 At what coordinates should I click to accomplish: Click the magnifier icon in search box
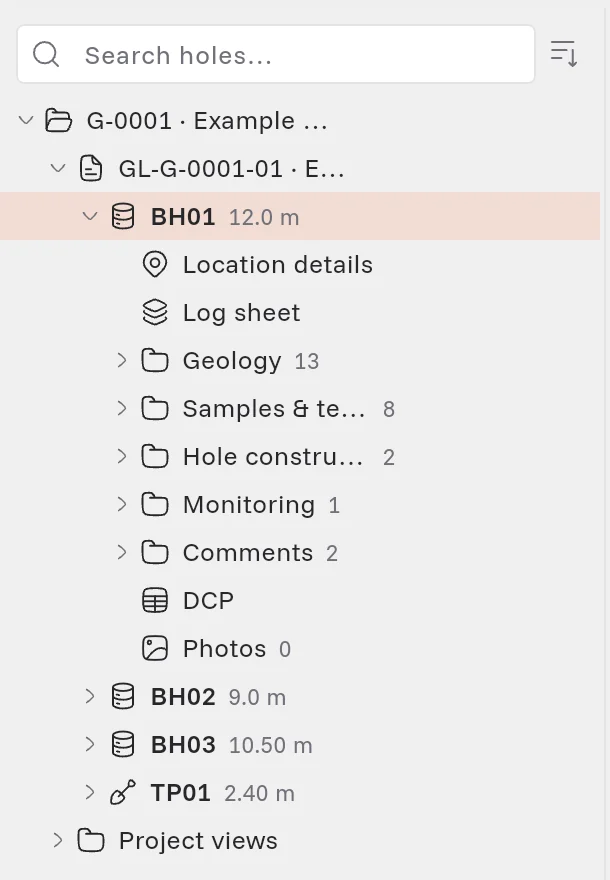(x=46, y=54)
